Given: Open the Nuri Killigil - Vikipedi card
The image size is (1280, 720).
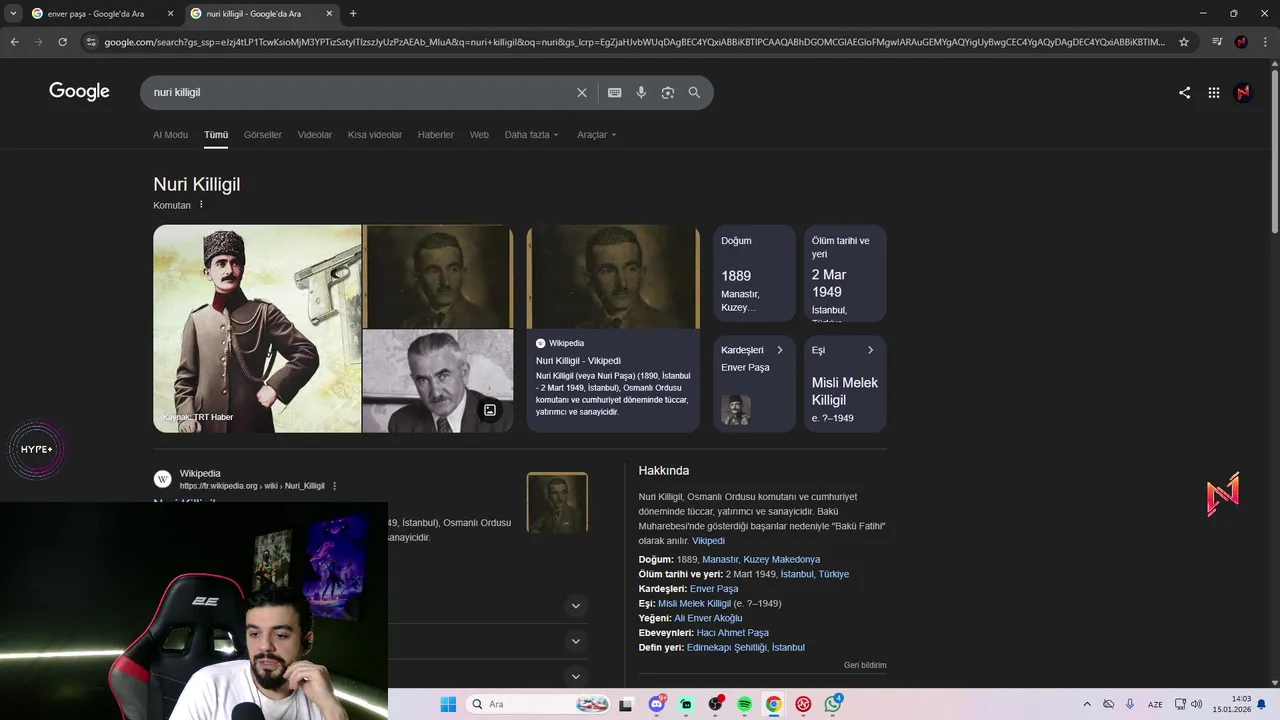Looking at the screenshot, I should (613, 328).
